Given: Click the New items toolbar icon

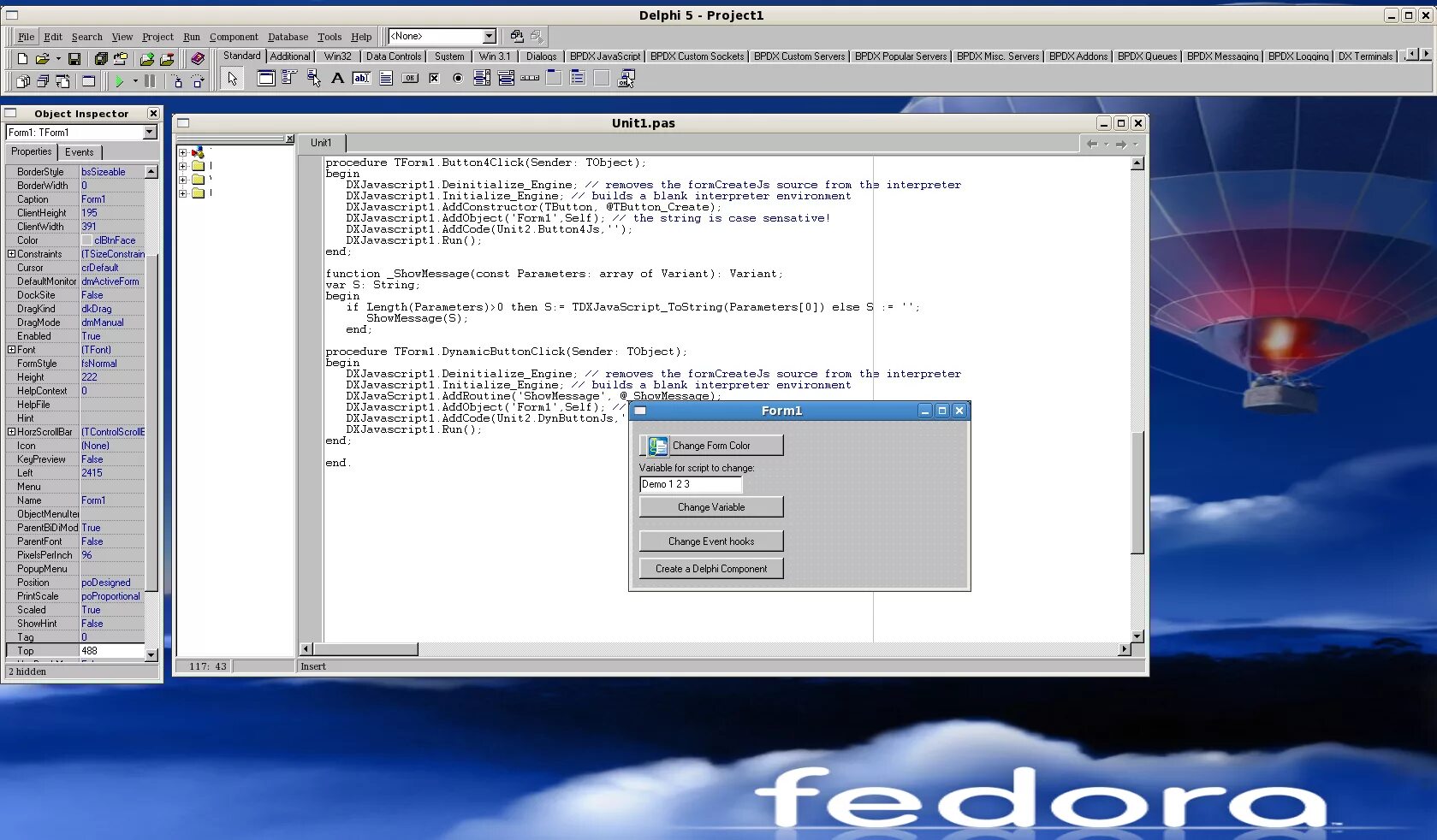Looking at the screenshot, I should click(x=22, y=59).
